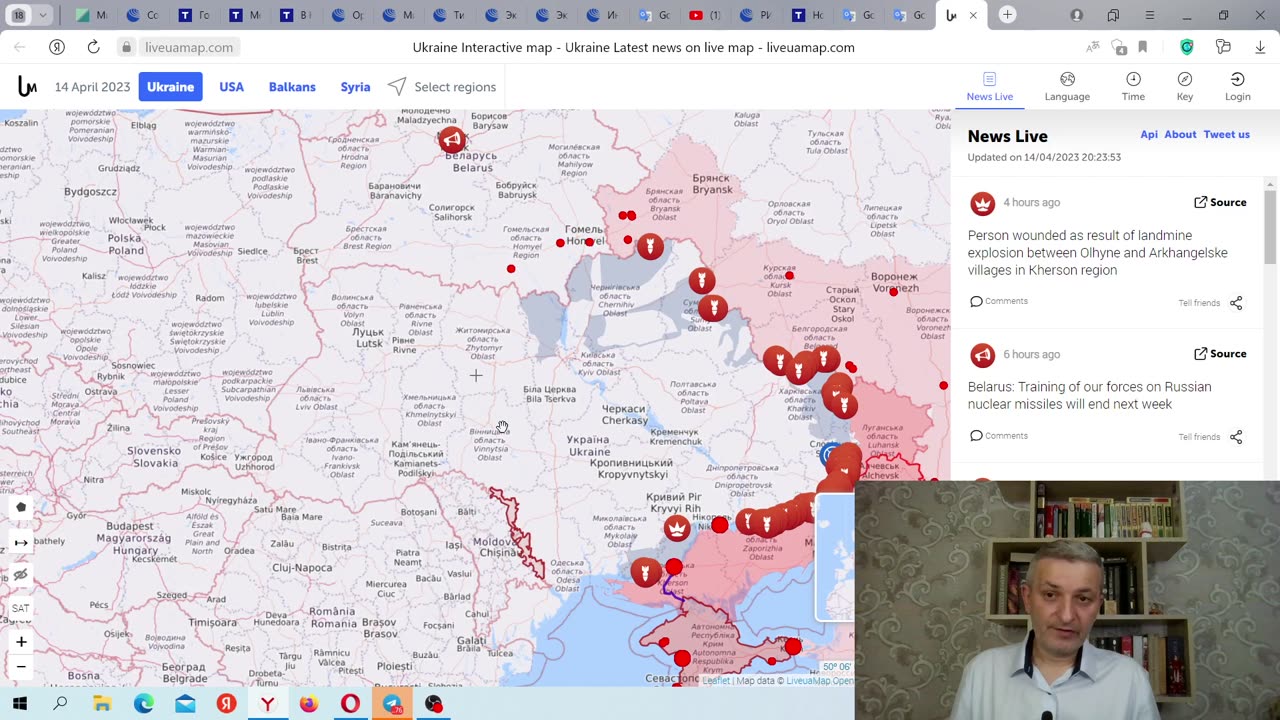
Task: Click the red dot marker near Voronezh
Action: click(x=893, y=292)
